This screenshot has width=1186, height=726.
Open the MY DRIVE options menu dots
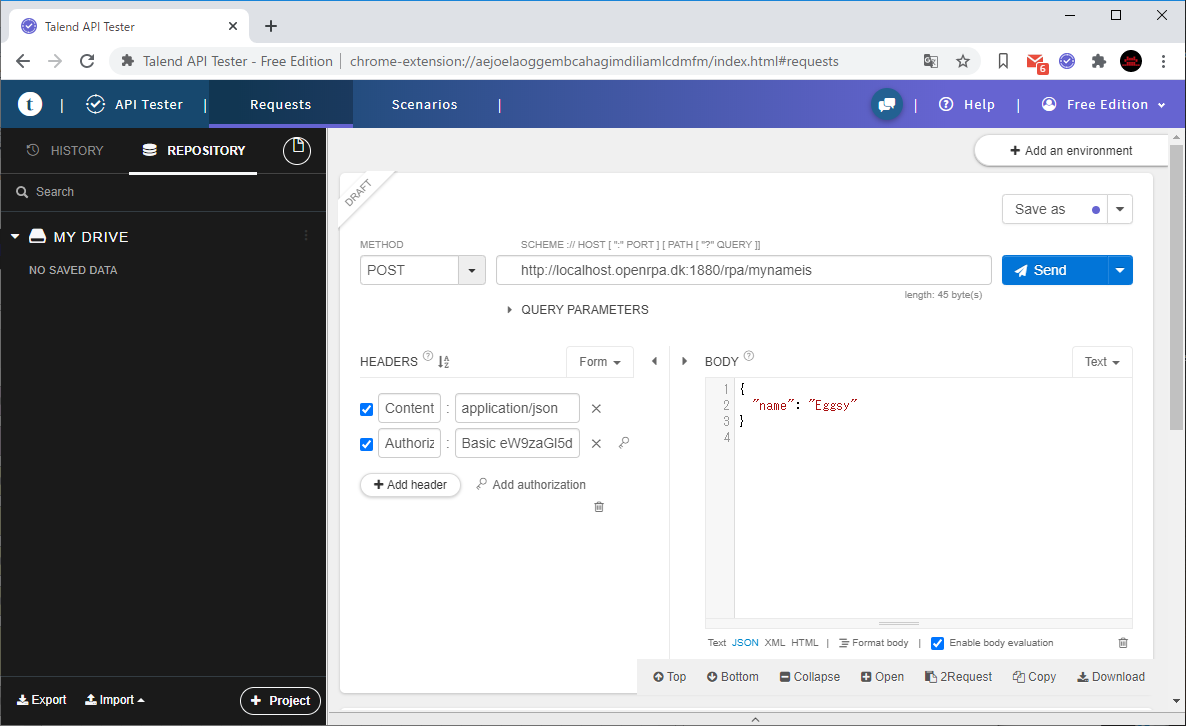point(306,236)
